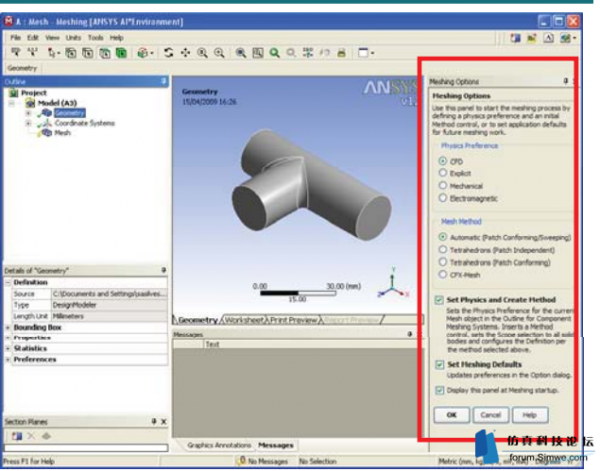Set the isometric view icon
Screen dimensions: 600x471
pyautogui.click(x=308, y=53)
